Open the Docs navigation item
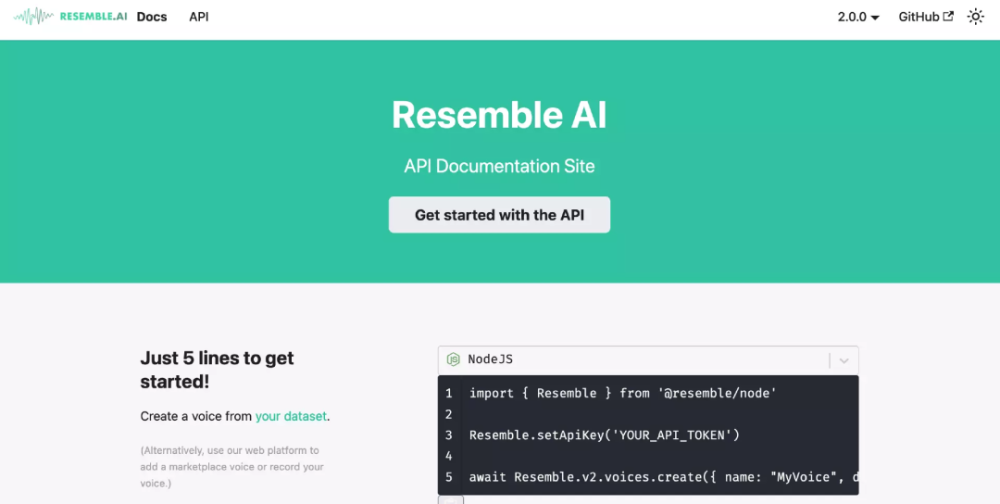The image size is (1000, 504). (x=152, y=17)
